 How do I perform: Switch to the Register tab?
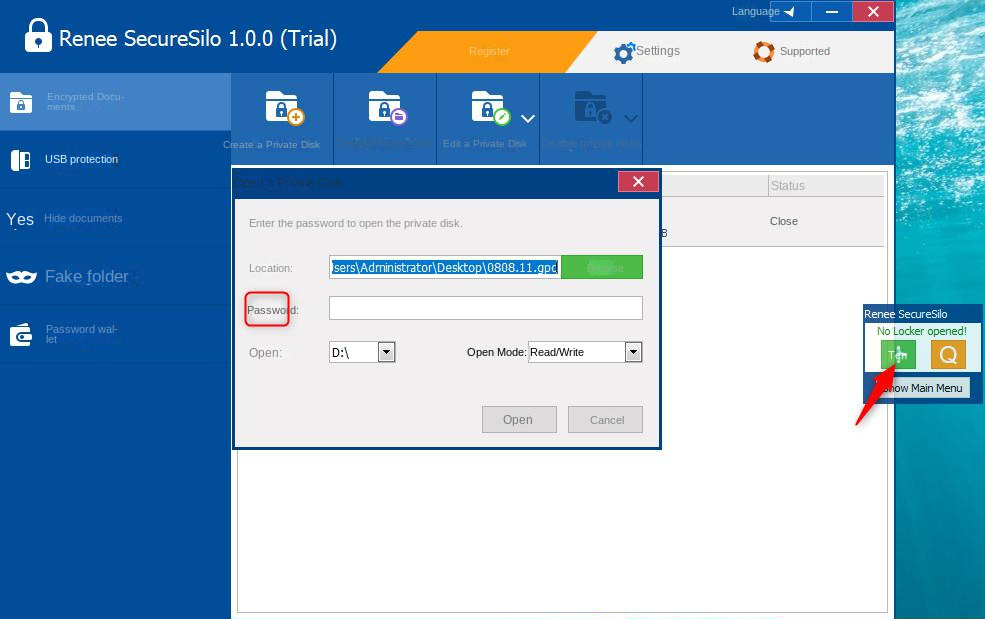pos(489,52)
